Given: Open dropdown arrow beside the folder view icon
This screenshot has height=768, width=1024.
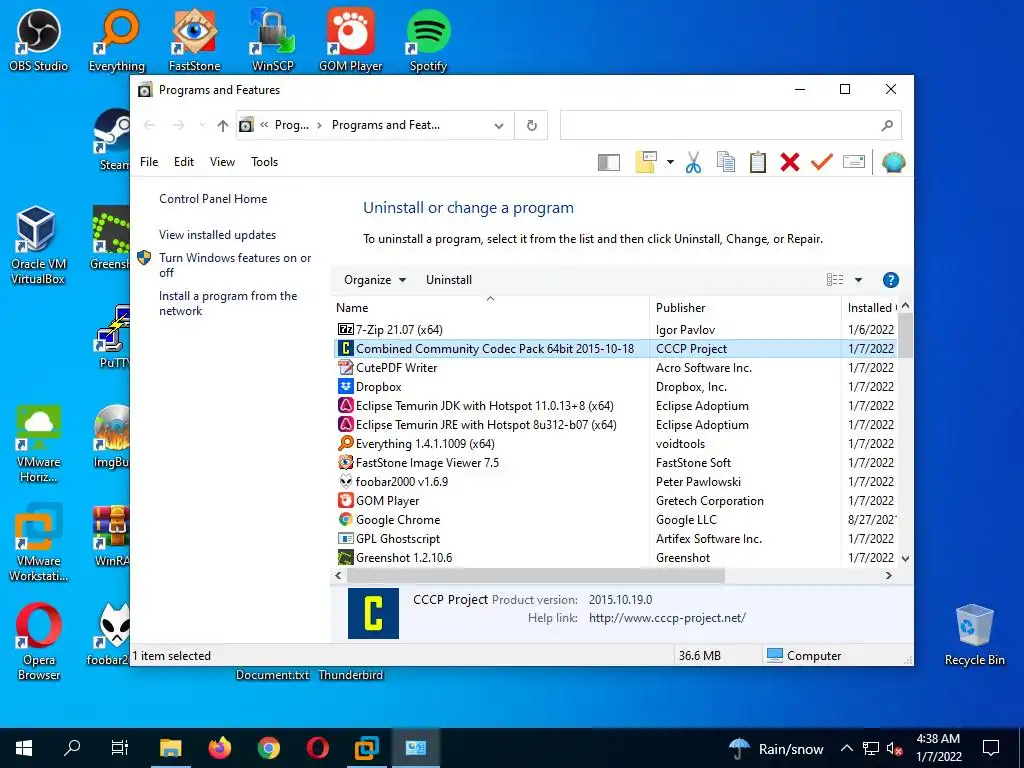Looking at the screenshot, I should [670, 162].
